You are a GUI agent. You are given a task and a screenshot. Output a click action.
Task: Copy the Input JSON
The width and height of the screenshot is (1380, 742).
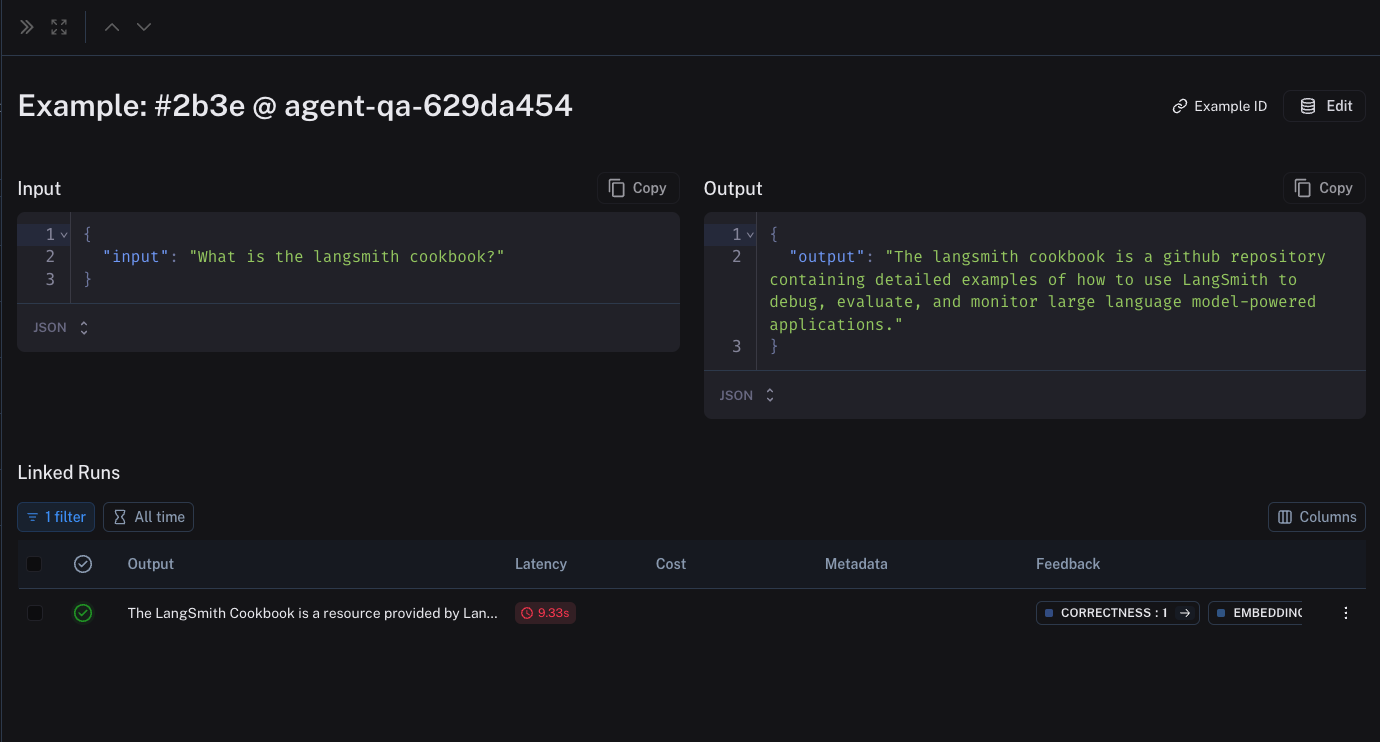coord(638,188)
